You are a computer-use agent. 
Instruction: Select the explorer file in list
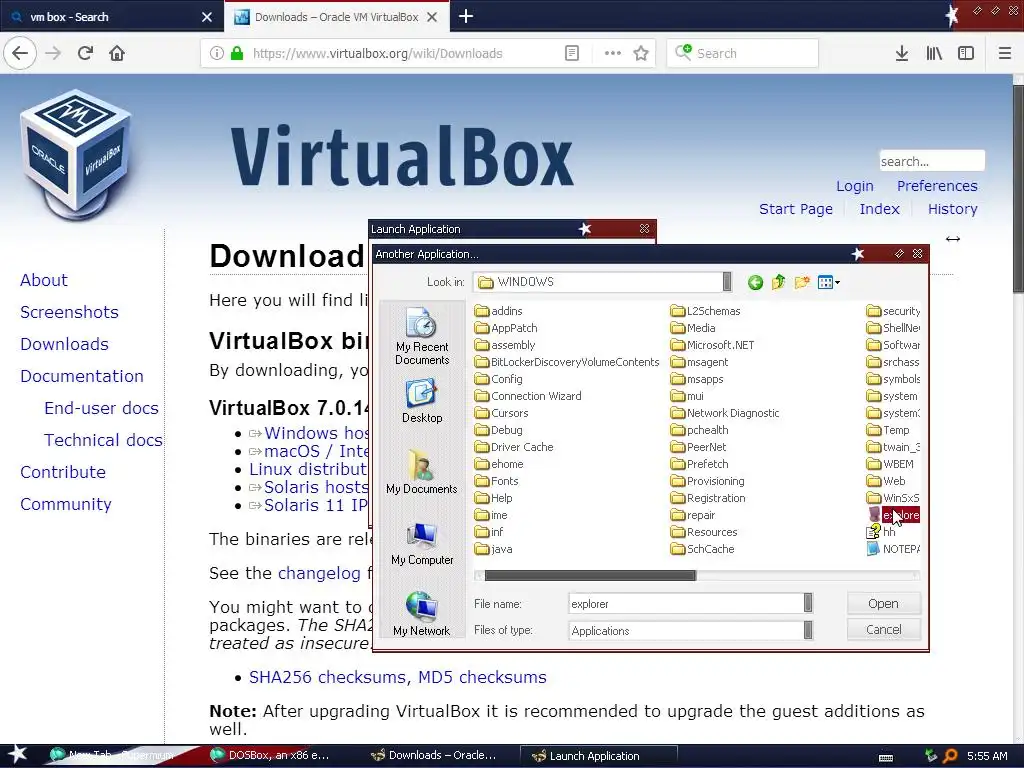point(893,515)
